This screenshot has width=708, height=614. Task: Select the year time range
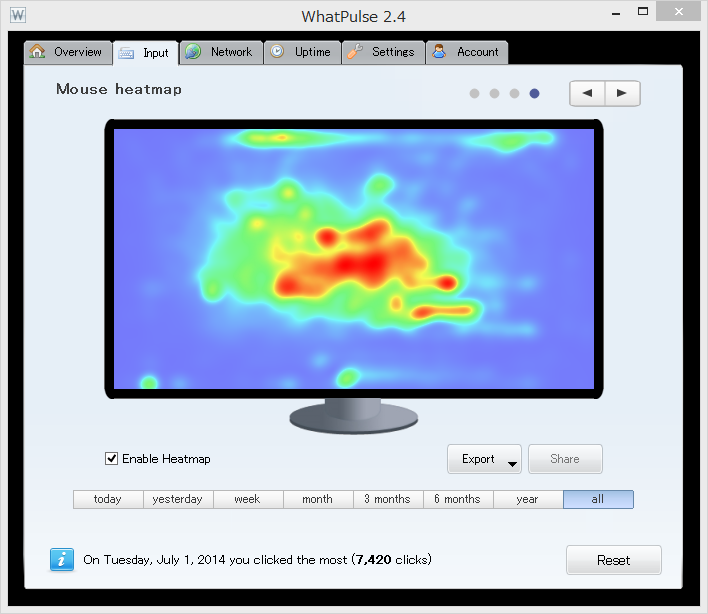point(528,499)
